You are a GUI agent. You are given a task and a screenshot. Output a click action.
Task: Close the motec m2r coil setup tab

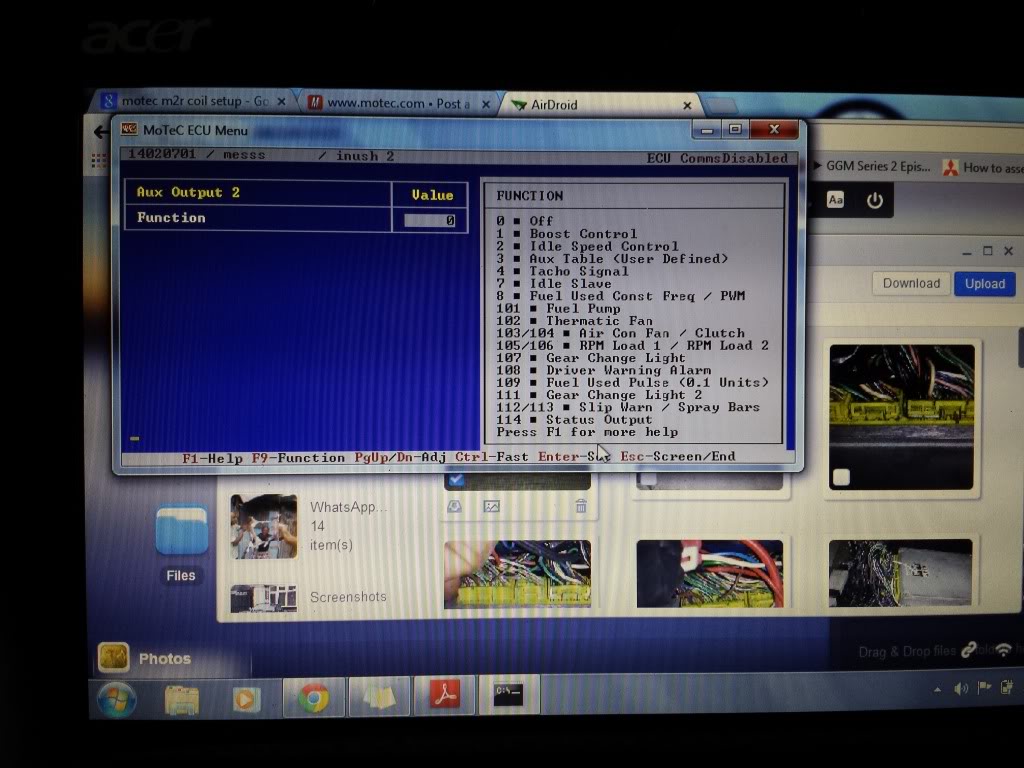pos(281,102)
